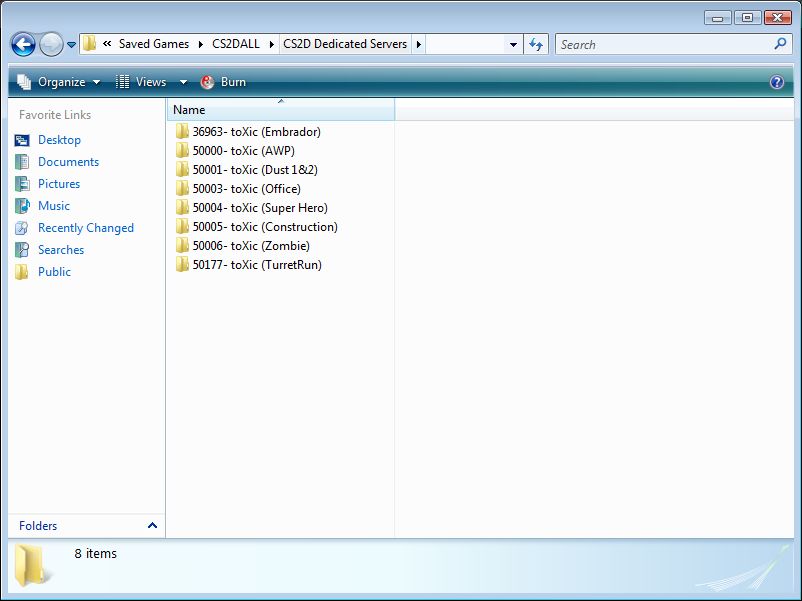Open recent pages dropdown beside Forward button

(x=72, y=45)
